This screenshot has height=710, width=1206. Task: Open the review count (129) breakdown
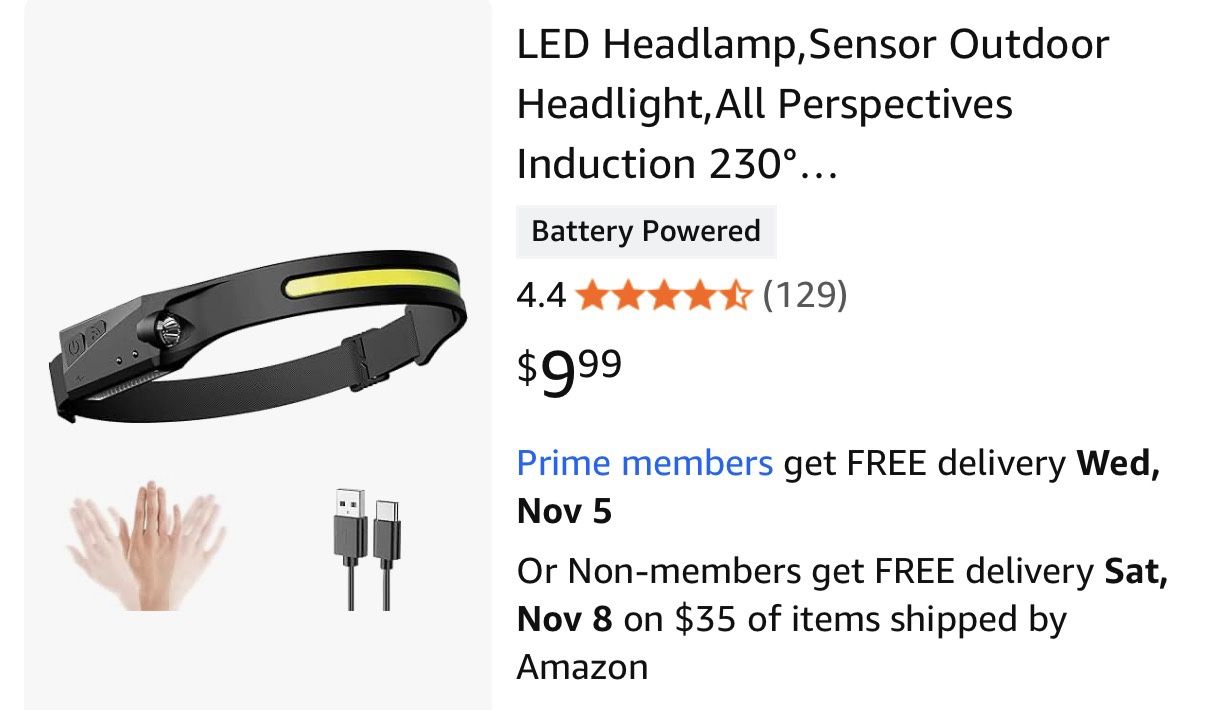[x=805, y=296]
